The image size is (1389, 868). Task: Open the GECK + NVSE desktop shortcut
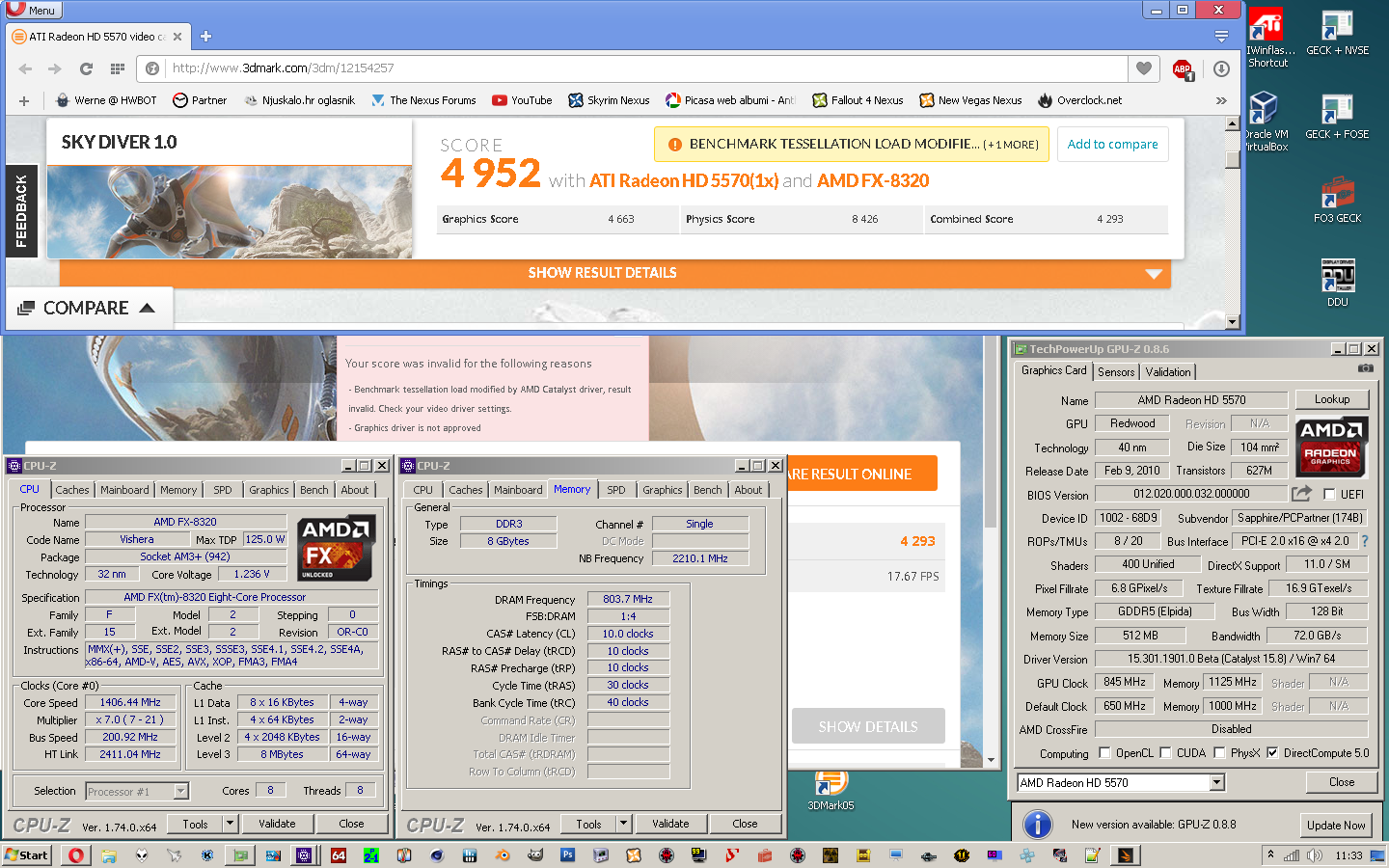[1337, 34]
